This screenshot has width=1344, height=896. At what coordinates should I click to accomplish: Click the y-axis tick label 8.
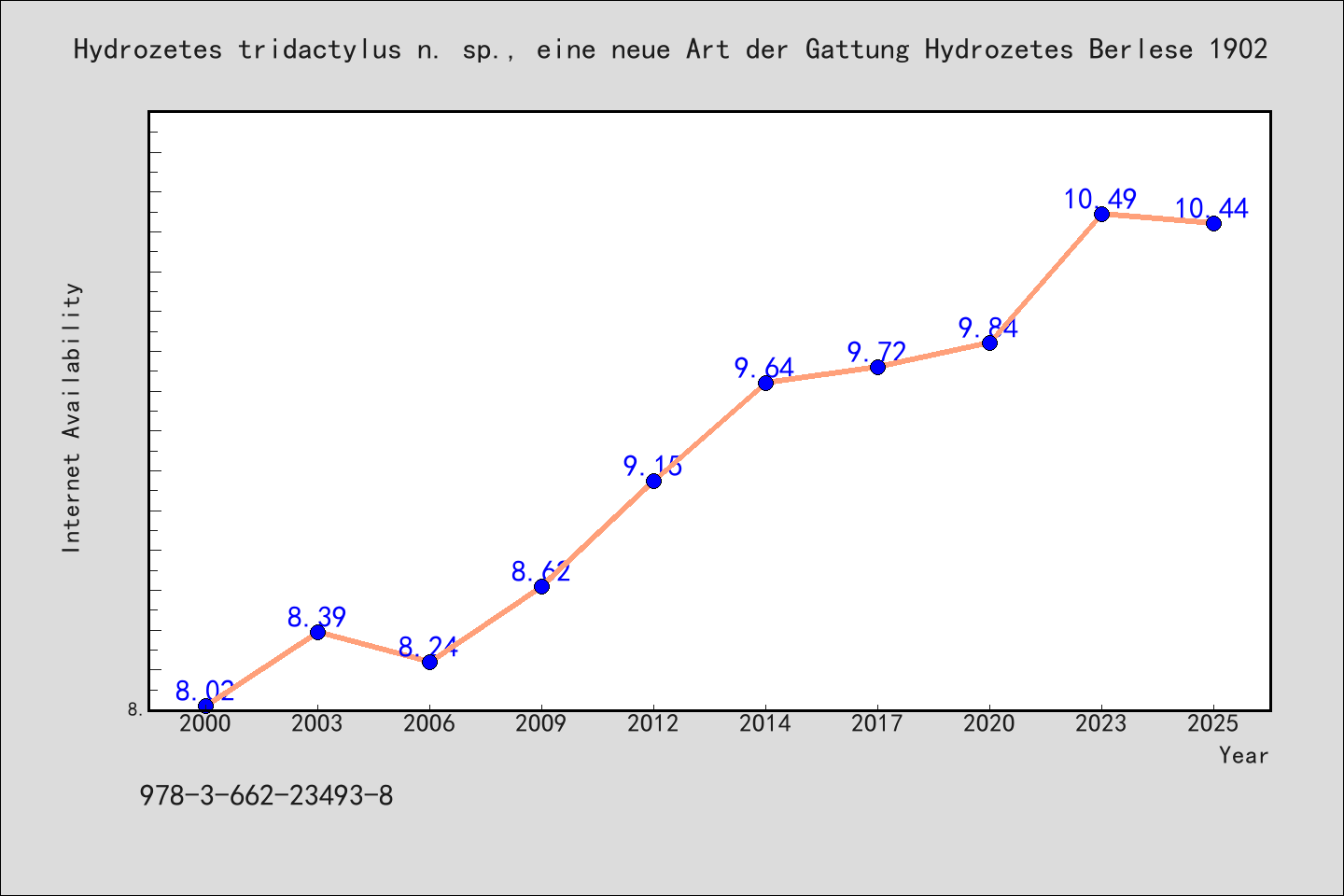135,709
